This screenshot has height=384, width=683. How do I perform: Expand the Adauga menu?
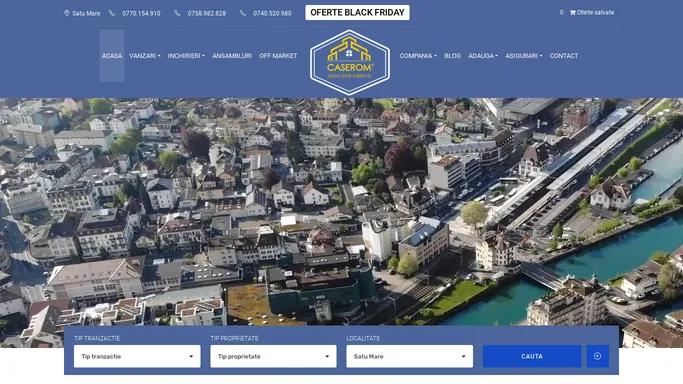click(483, 56)
